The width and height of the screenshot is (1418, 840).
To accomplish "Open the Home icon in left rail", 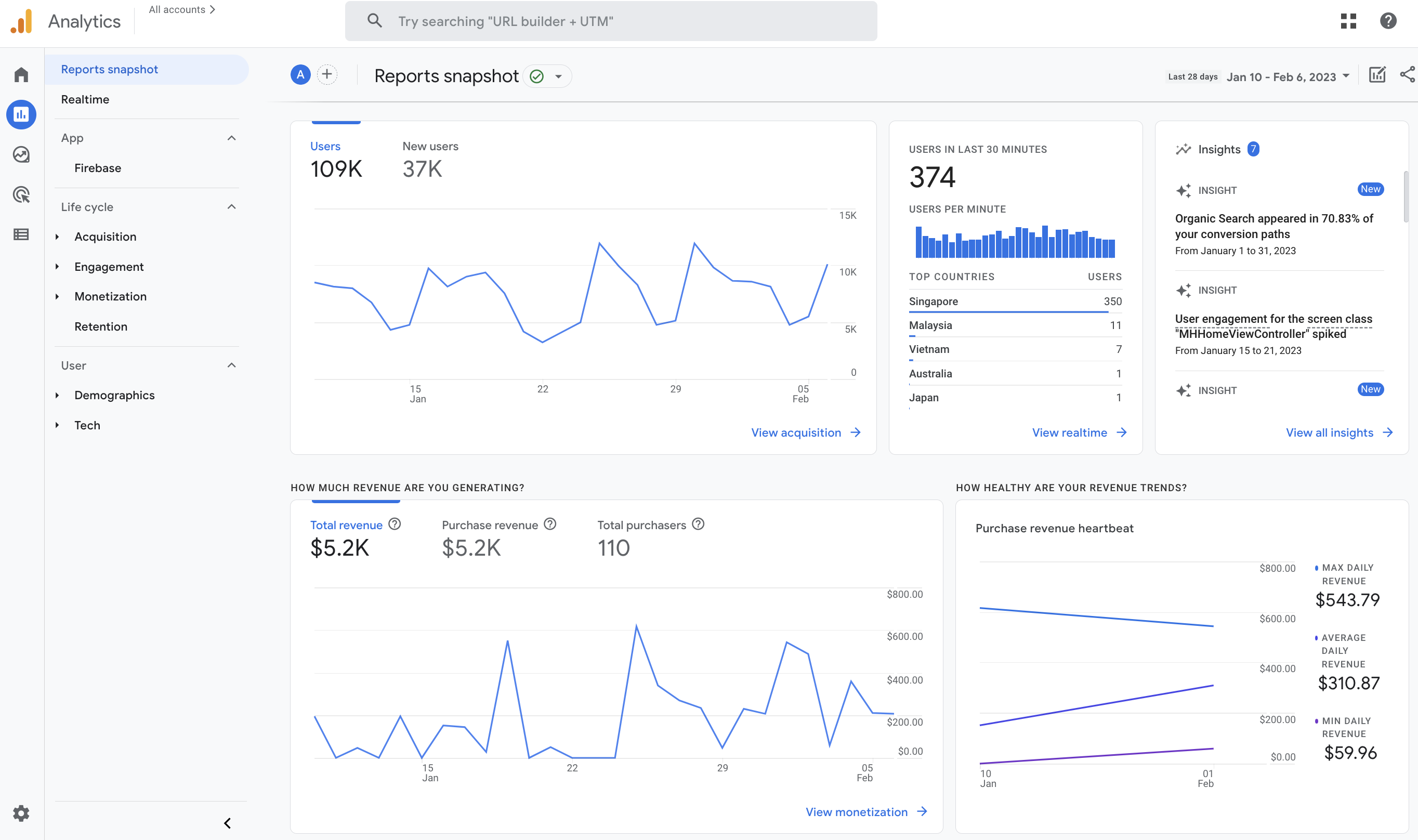I will click(21, 74).
